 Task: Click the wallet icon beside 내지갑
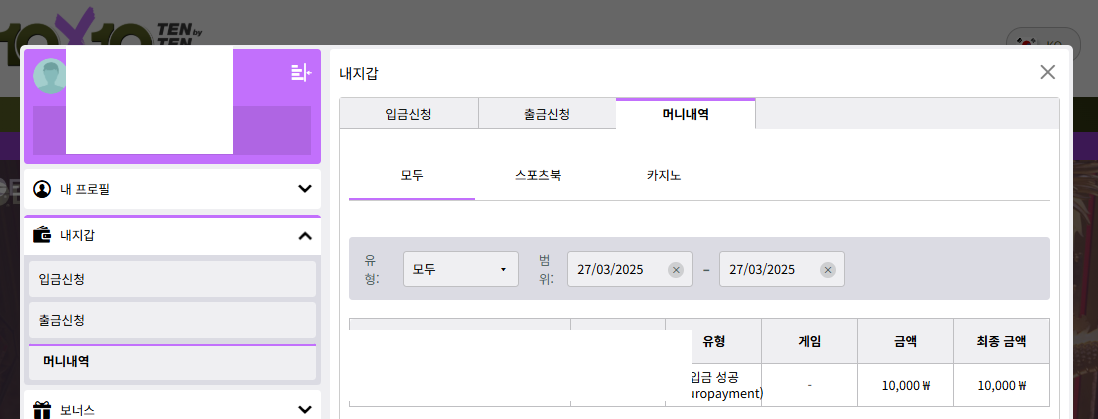click(42, 236)
